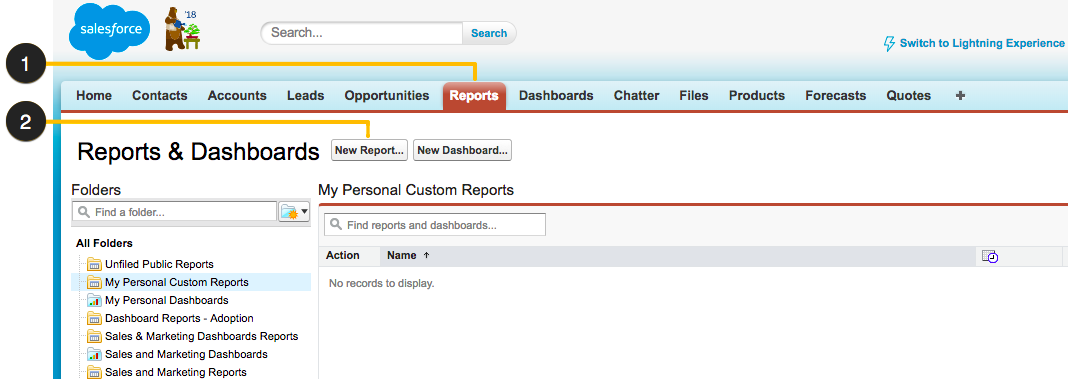Open the new folder icon dropdown
1068x379 pixels.
pos(294,212)
